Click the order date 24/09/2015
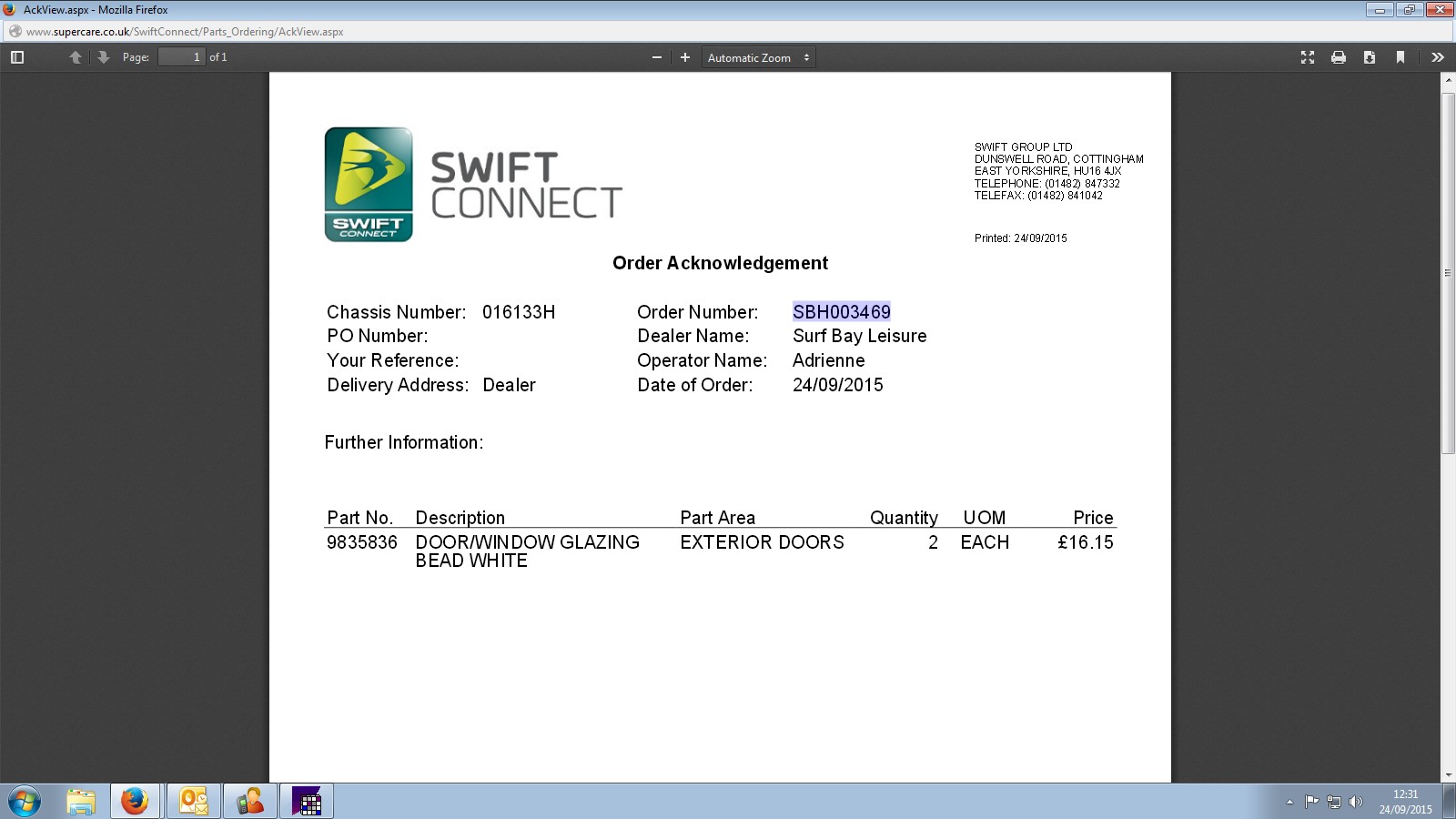1456x819 pixels. [838, 385]
